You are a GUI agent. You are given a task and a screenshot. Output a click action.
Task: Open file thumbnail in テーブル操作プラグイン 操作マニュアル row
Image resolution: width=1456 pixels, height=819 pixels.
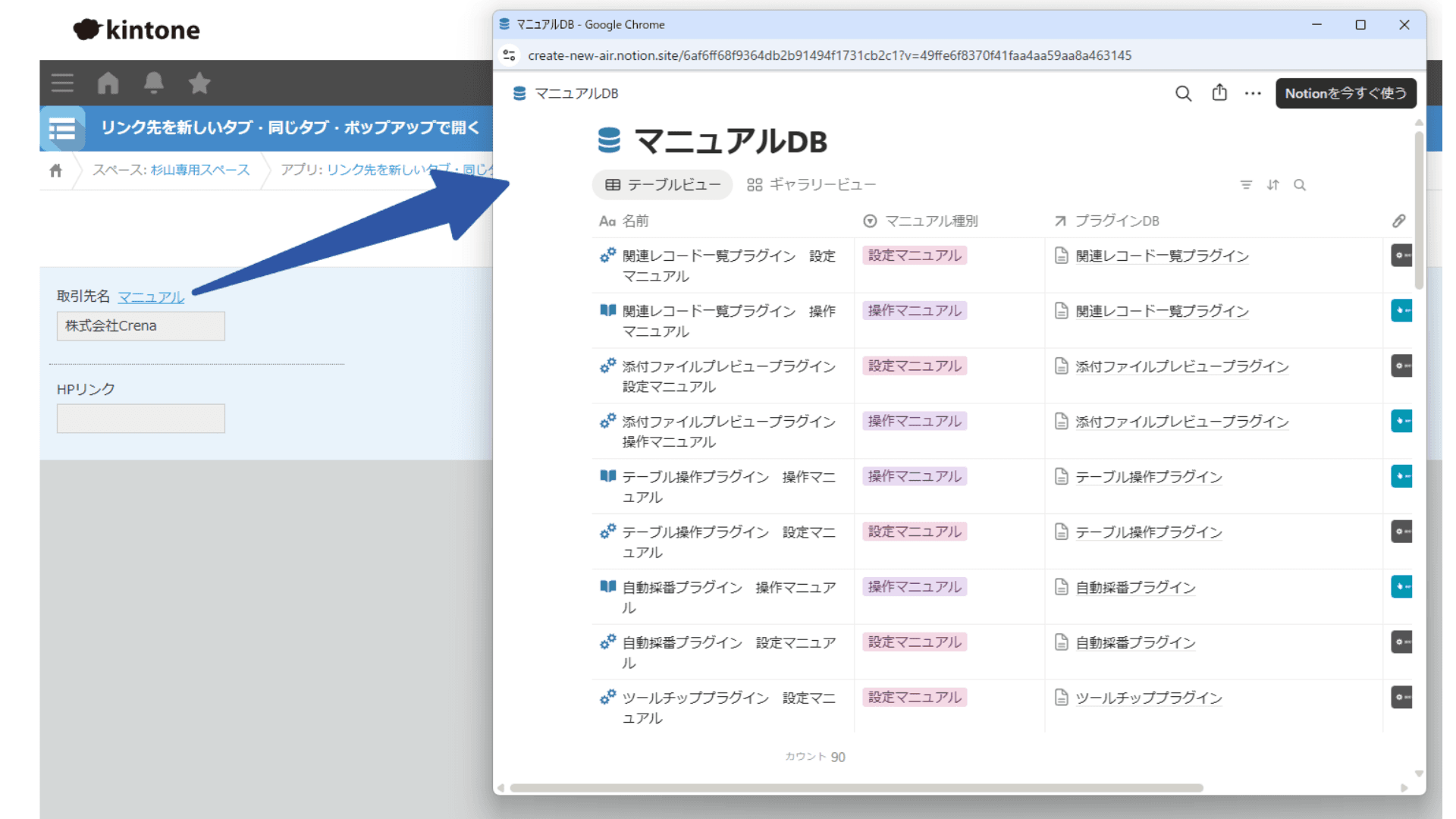pos(1401,476)
